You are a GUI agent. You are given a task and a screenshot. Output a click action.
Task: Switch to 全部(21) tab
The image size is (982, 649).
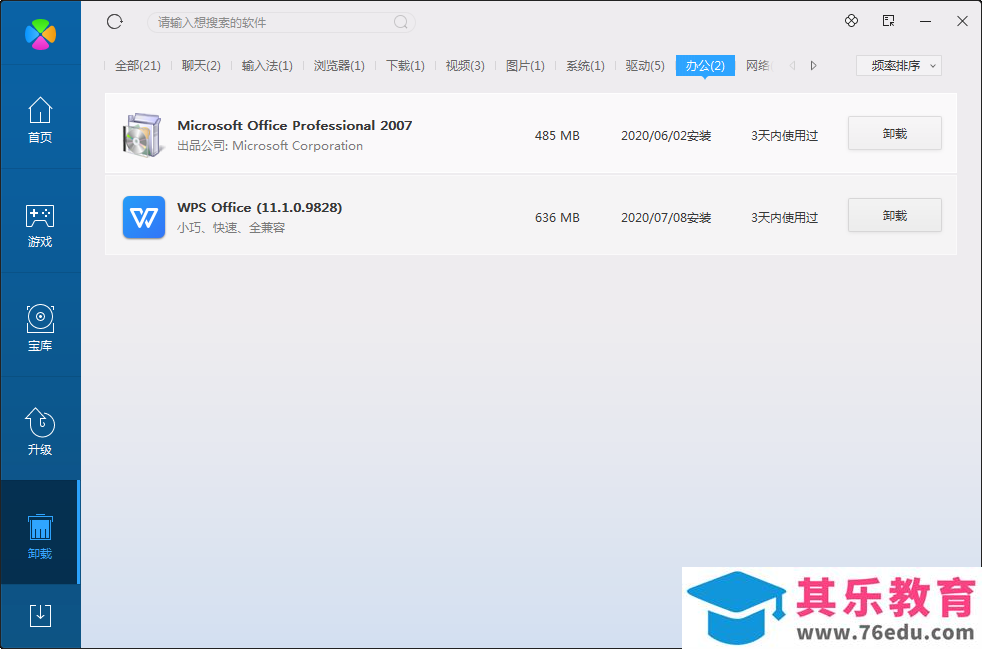coord(138,66)
